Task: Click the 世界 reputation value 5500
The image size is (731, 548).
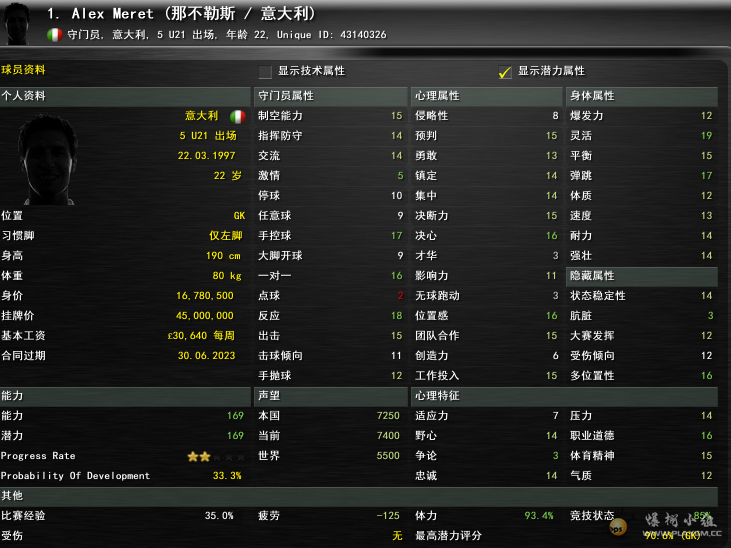Action: pyautogui.click(x=388, y=456)
